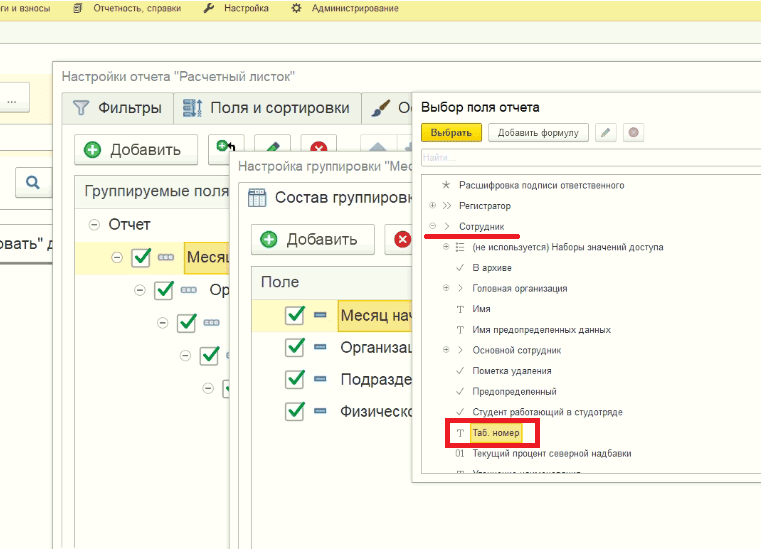
Task: Click the Поле column header
Action: pos(331,282)
